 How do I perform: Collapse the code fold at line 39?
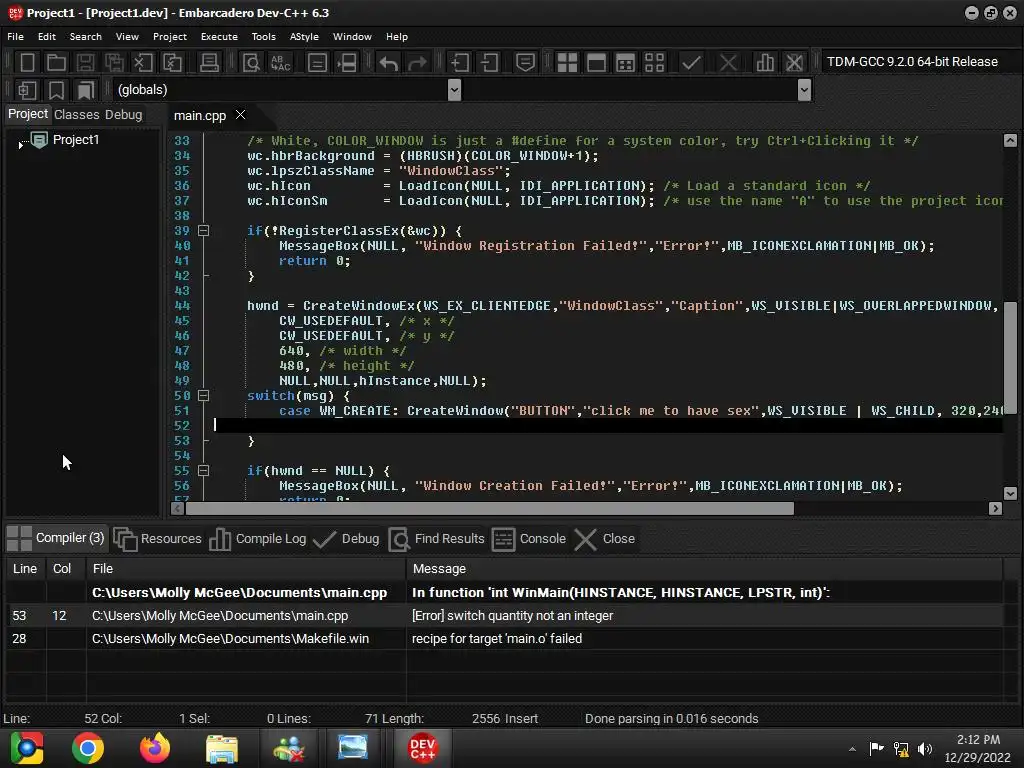(204, 231)
